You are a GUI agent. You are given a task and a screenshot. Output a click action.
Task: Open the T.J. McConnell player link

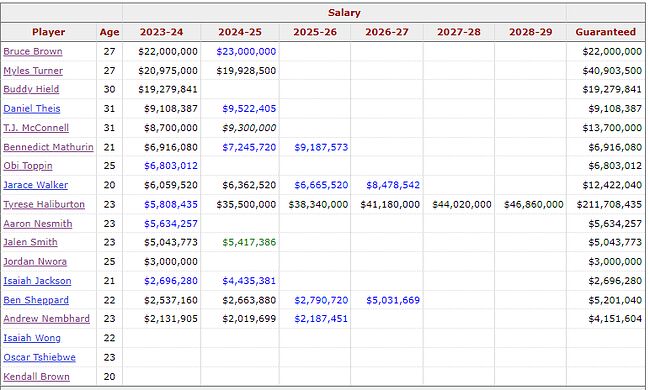pos(36,128)
